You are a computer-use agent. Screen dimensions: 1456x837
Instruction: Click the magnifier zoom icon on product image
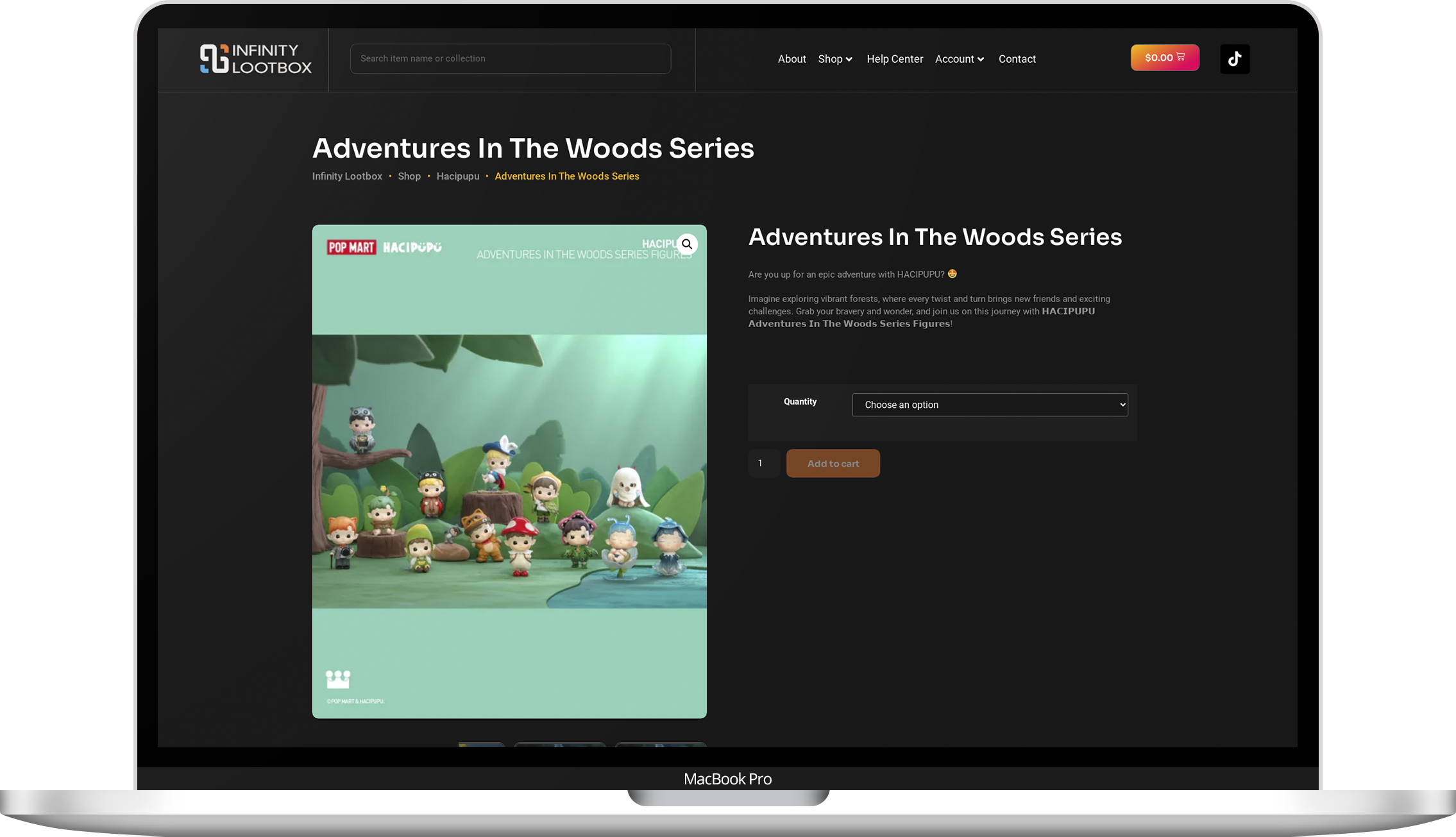[x=687, y=244]
